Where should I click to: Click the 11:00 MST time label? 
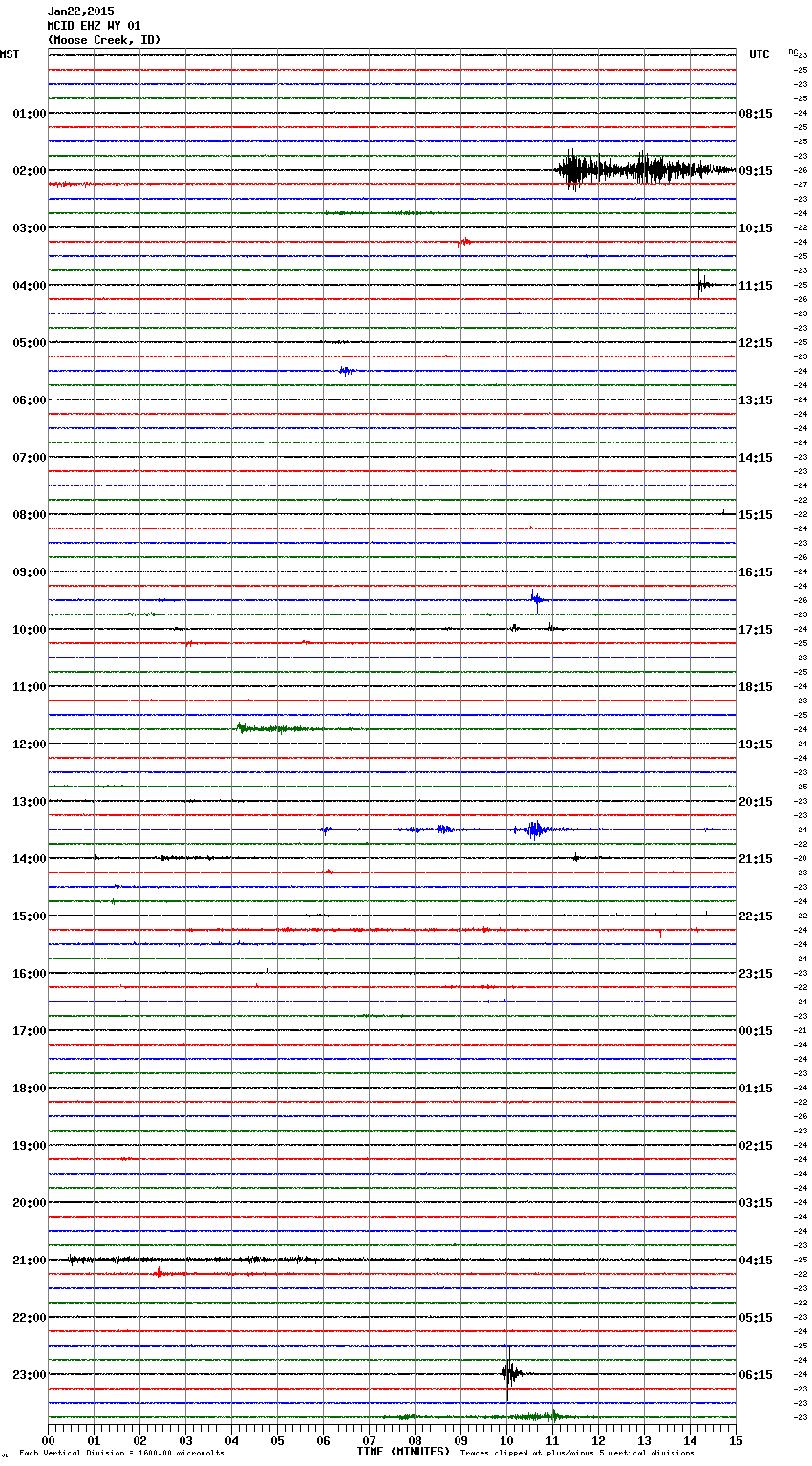pos(29,687)
